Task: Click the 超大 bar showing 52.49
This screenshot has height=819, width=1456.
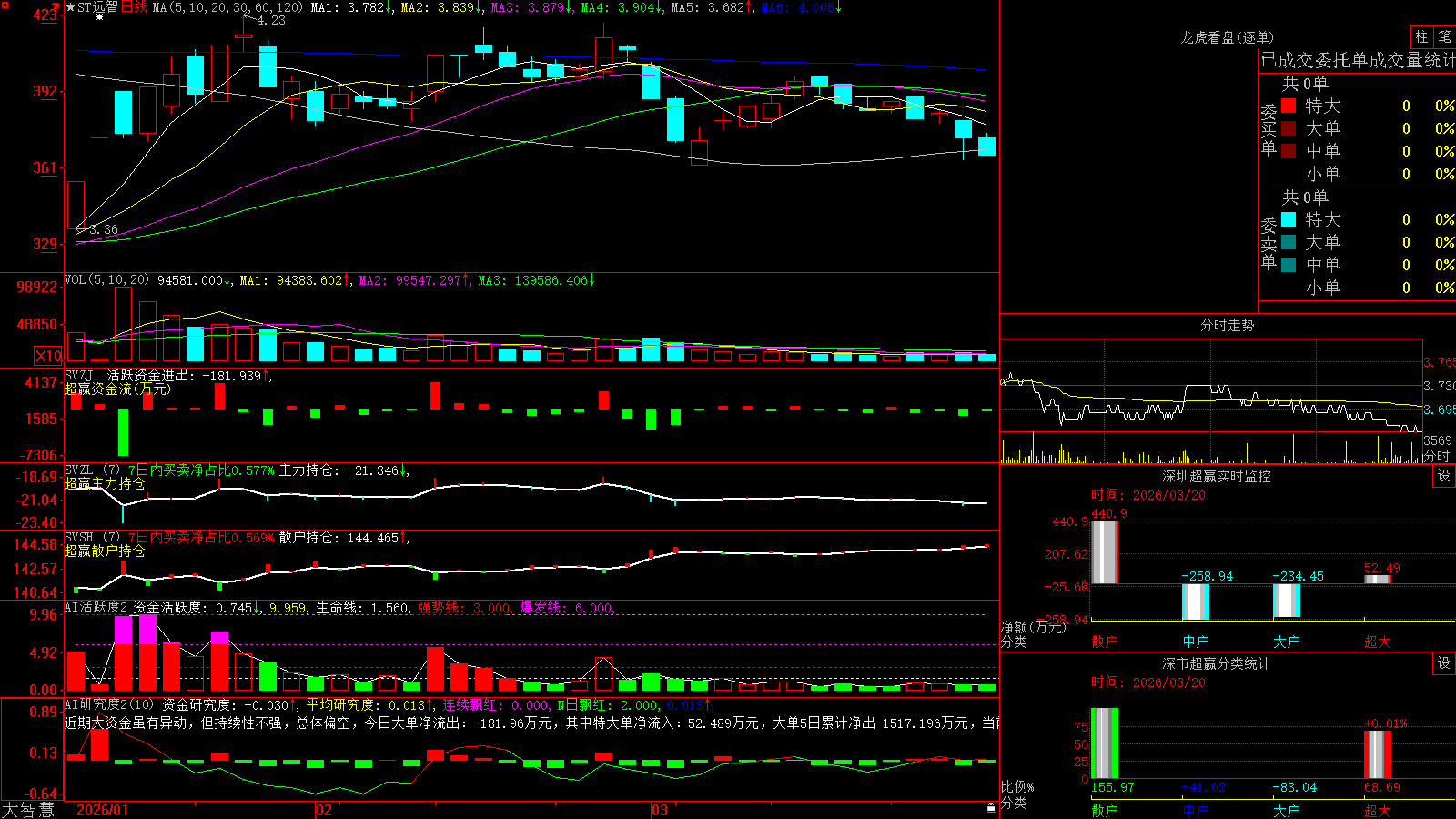Action: click(x=1377, y=579)
